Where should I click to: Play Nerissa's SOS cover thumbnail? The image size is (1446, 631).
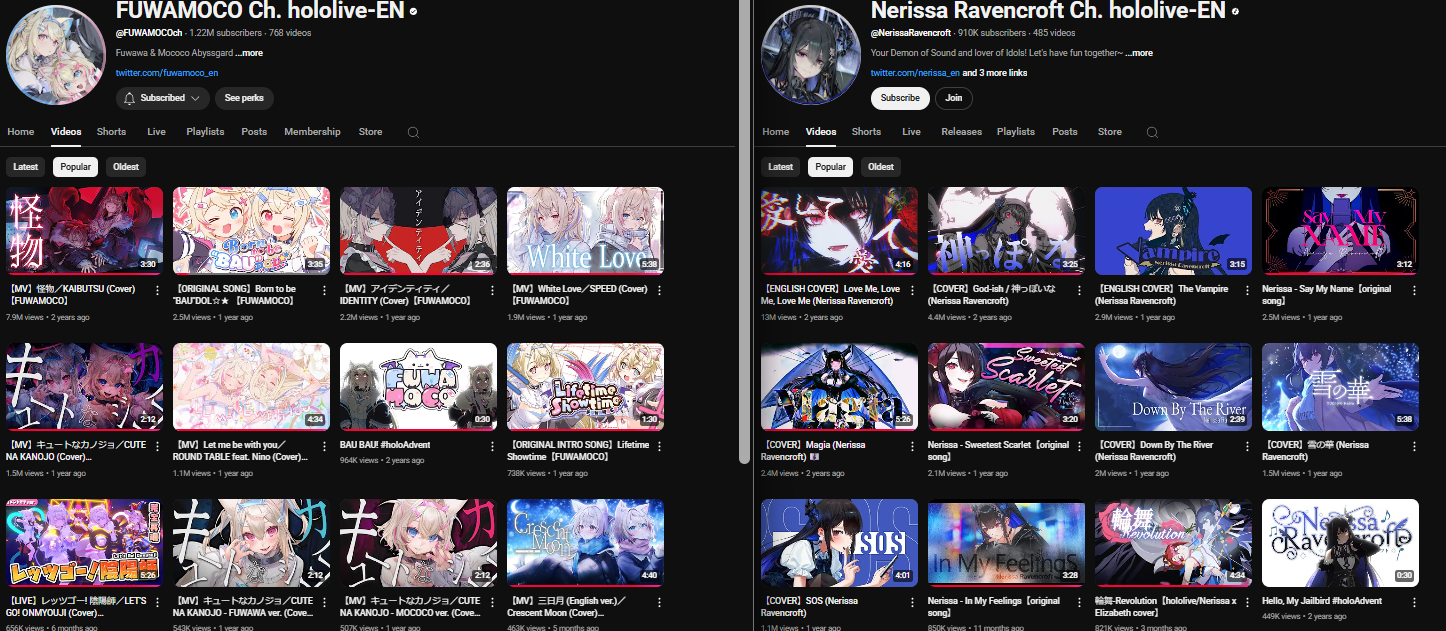coord(839,543)
